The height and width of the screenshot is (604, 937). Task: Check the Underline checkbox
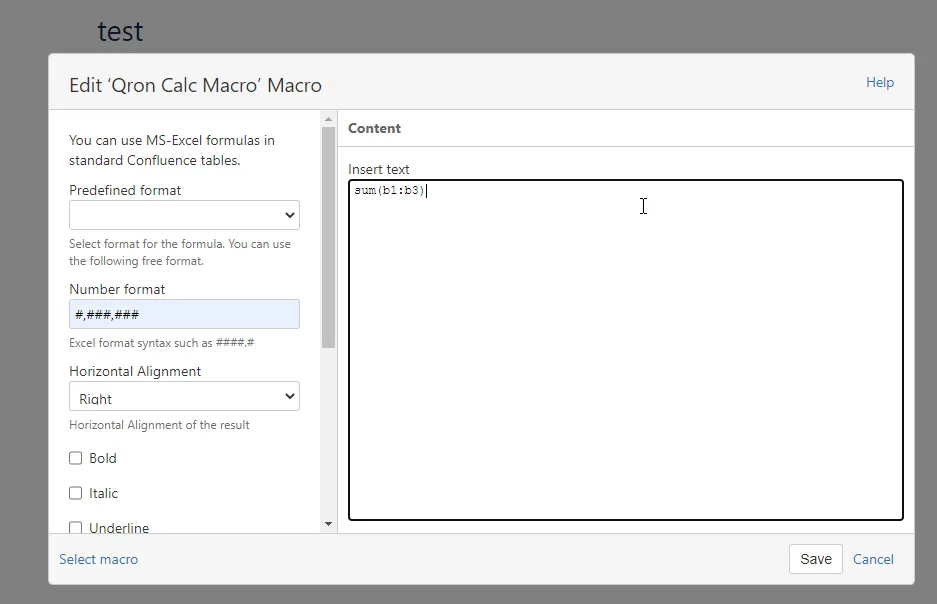point(76,527)
